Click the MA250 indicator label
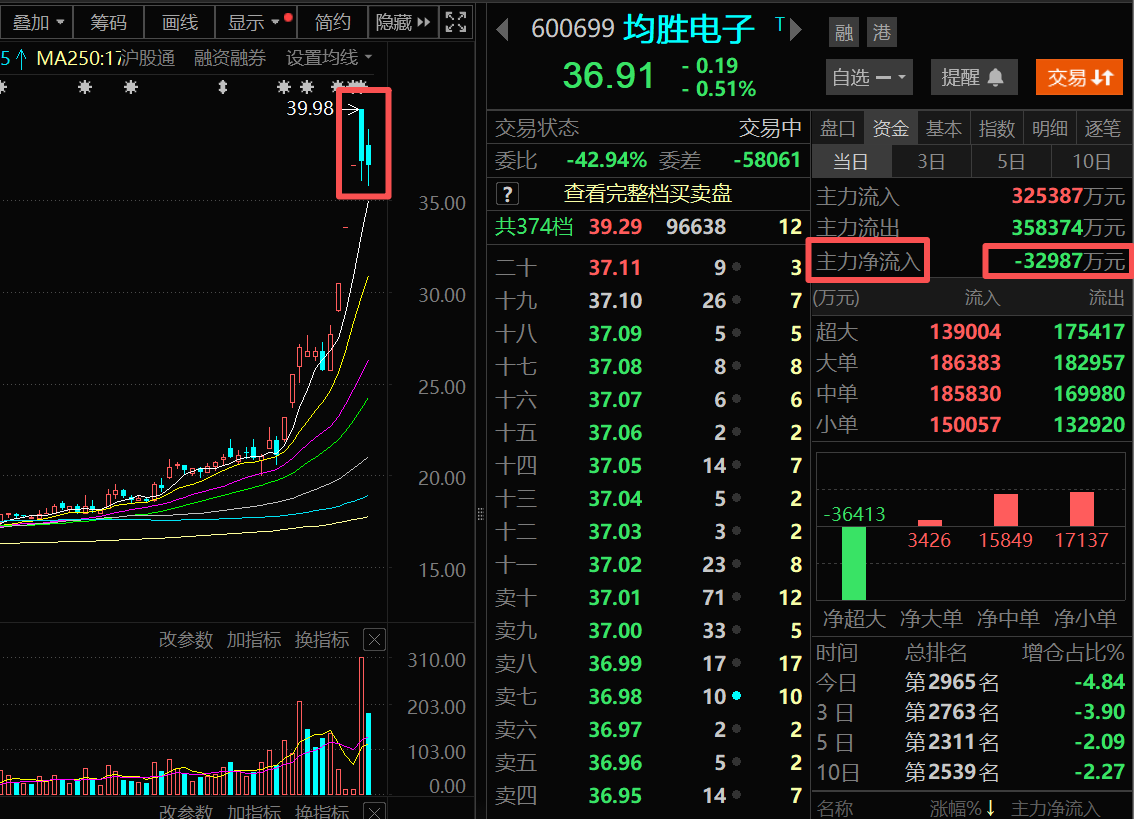Screen dimensions: 1134x819 point(77,58)
